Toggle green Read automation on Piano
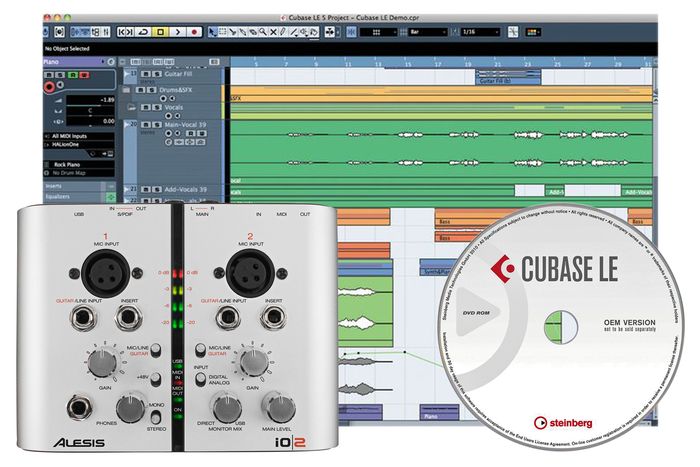700x467 pixels. 73,75
